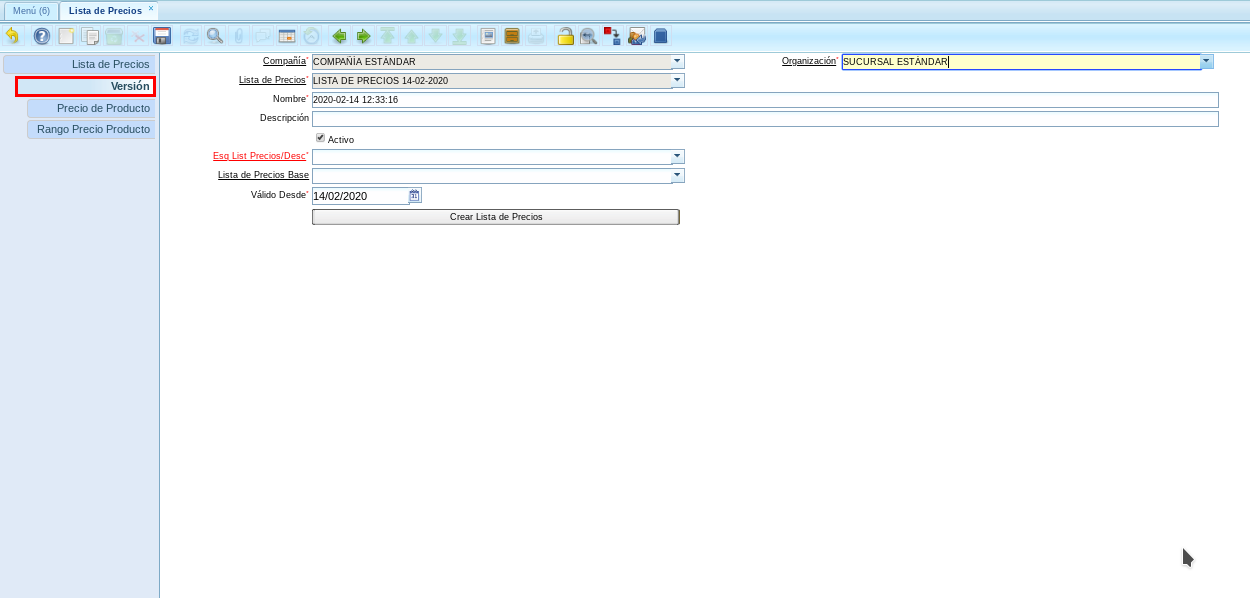Close the Lista de Precios window tab
1250x598 pixels.
pyautogui.click(x=151, y=8)
